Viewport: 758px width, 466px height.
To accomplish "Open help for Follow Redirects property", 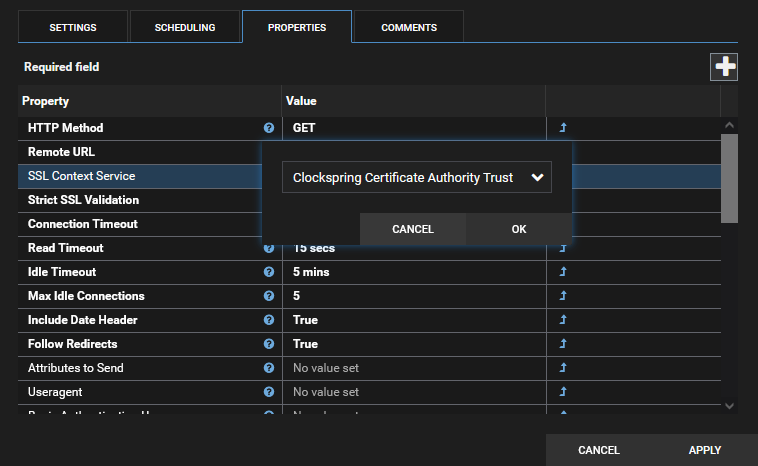I will pyautogui.click(x=269, y=344).
